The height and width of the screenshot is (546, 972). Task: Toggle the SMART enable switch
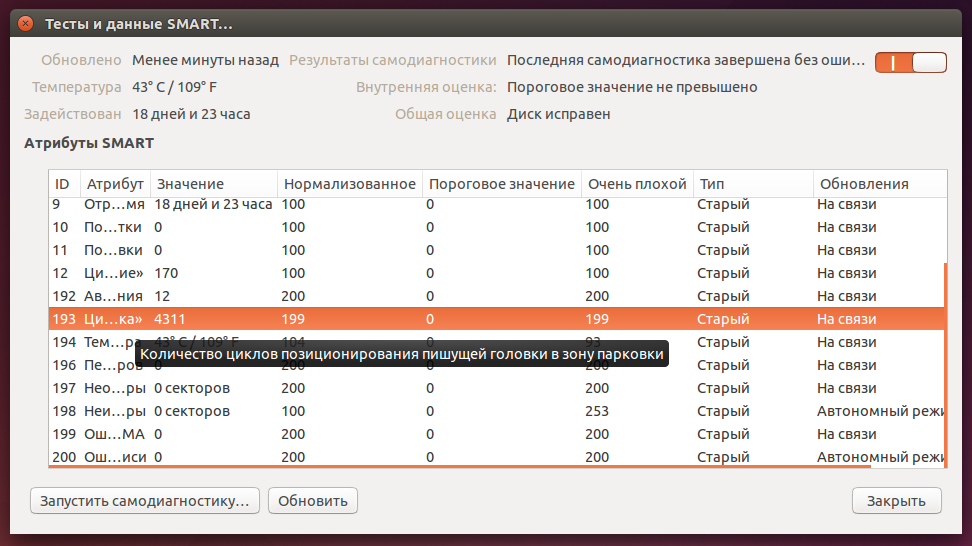910,62
